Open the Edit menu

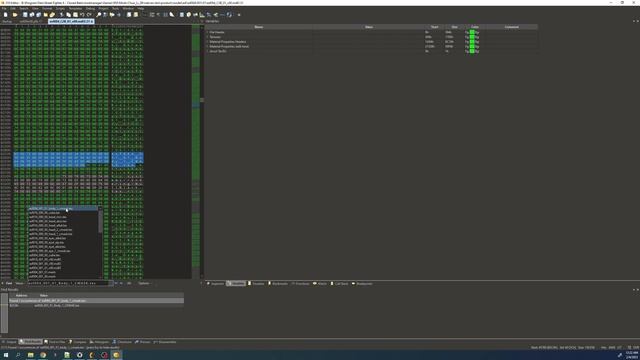pyautogui.click(x=13, y=9)
